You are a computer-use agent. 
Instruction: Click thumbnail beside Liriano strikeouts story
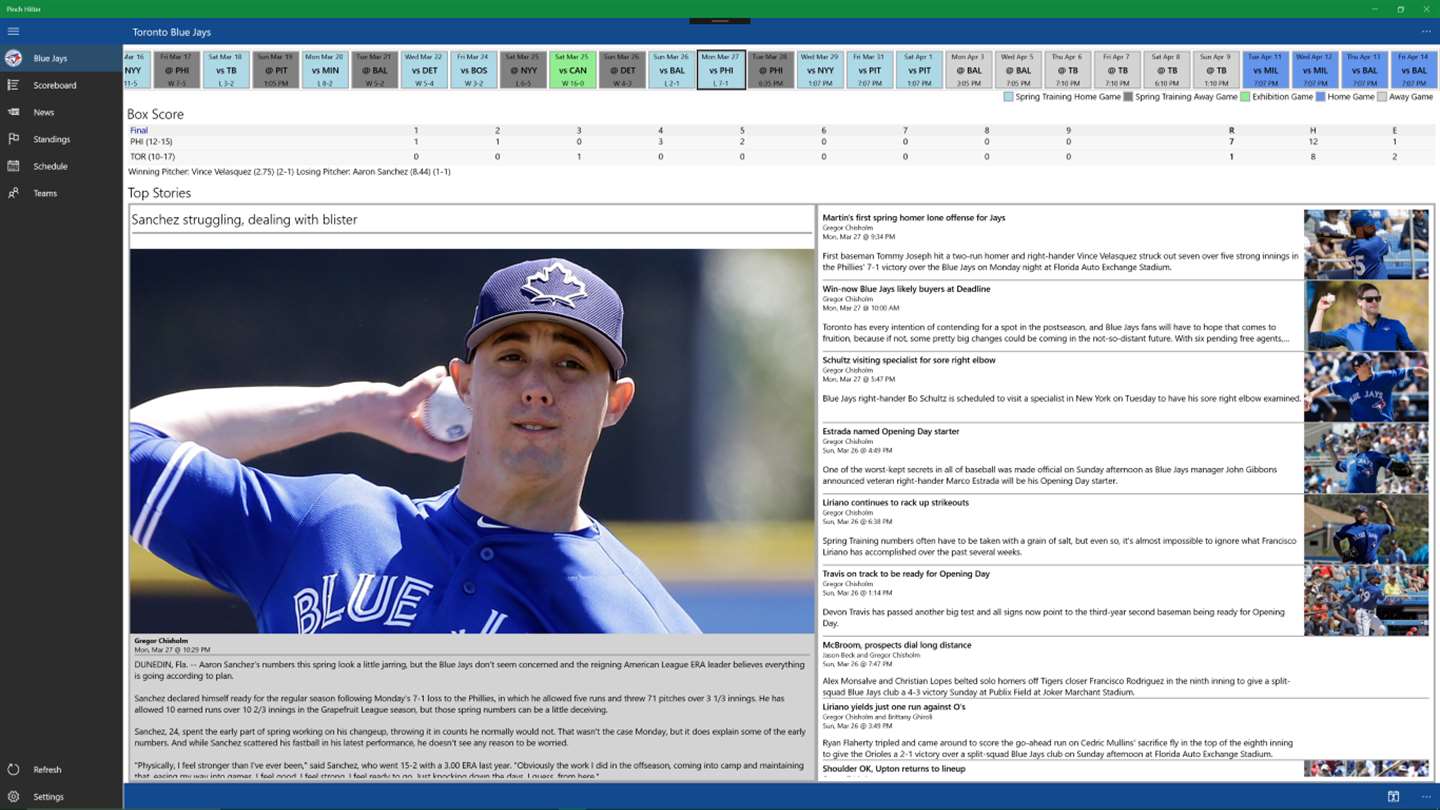pyautogui.click(x=1366, y=529)
